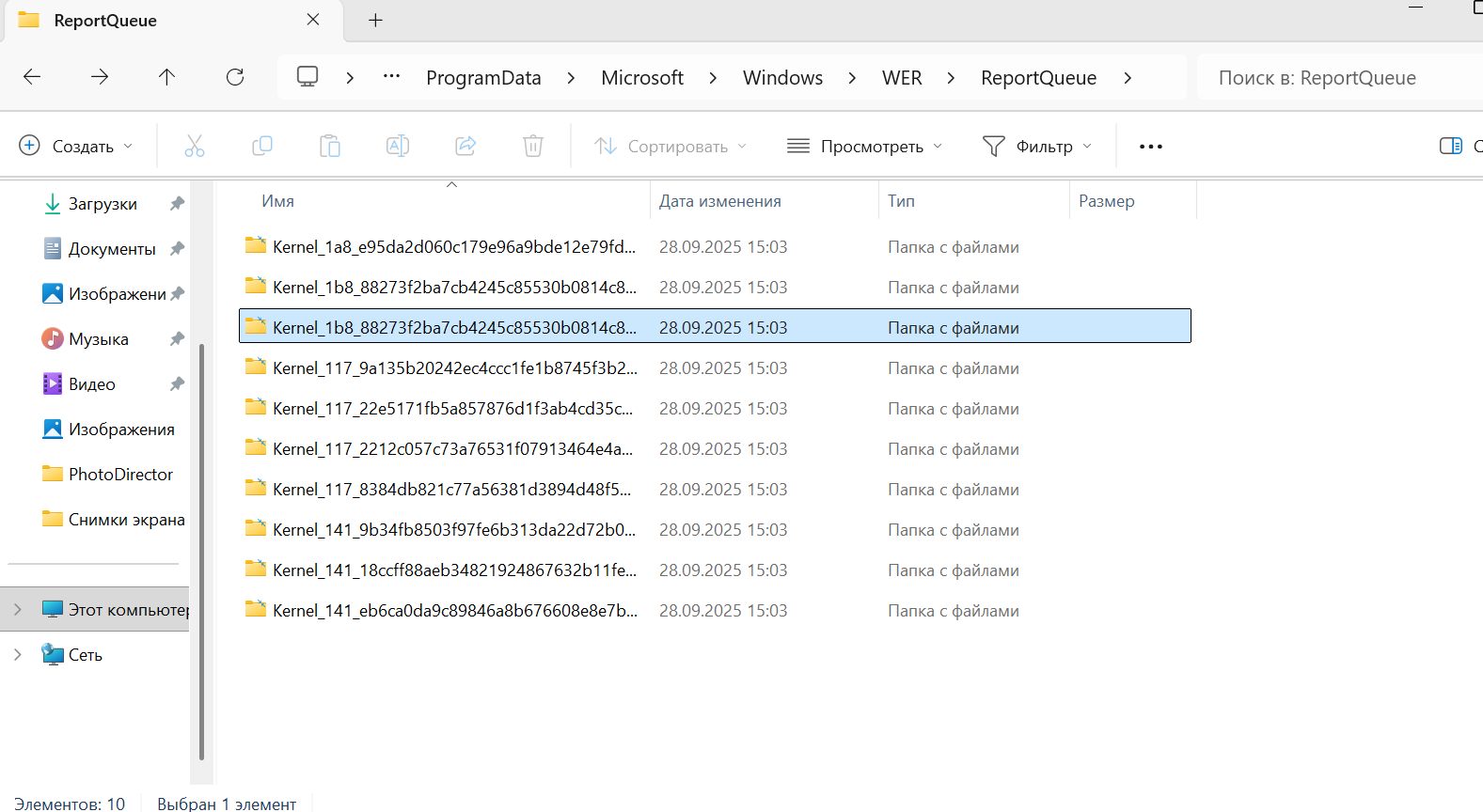Open PhotoDirector folder in sidebar
Screen dimensions: 1483x812
click(x=108, y=474)
